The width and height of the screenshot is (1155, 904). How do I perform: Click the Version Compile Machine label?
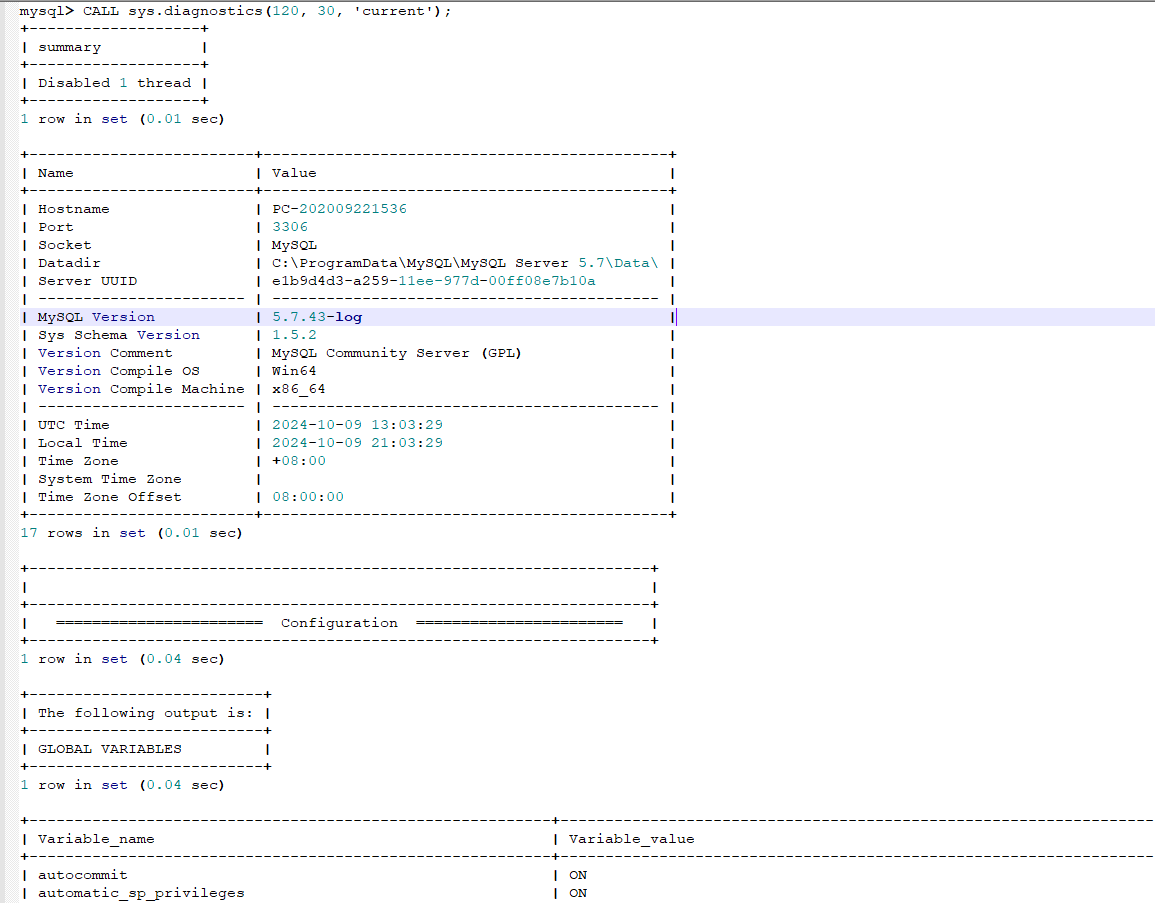point(141,389)
